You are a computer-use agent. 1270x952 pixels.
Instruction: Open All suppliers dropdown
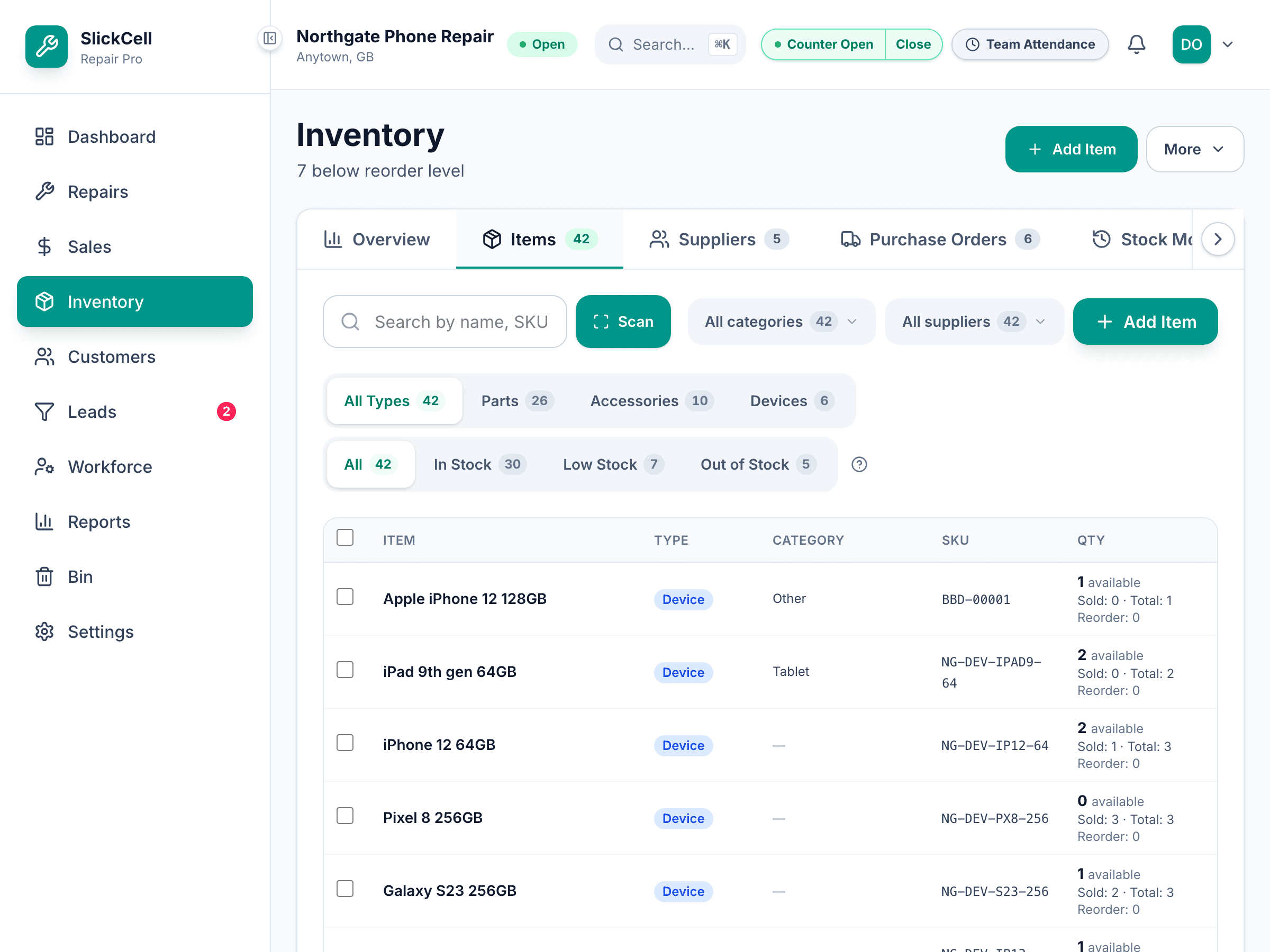coord(974,322)
